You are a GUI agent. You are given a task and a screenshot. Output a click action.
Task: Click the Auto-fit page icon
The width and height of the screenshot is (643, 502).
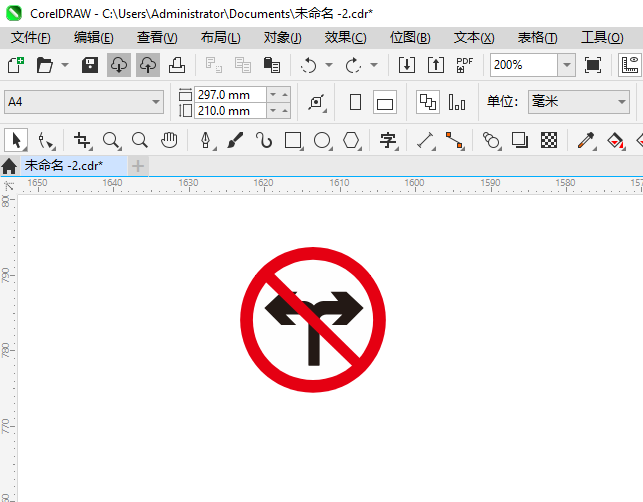pos(317,102)
